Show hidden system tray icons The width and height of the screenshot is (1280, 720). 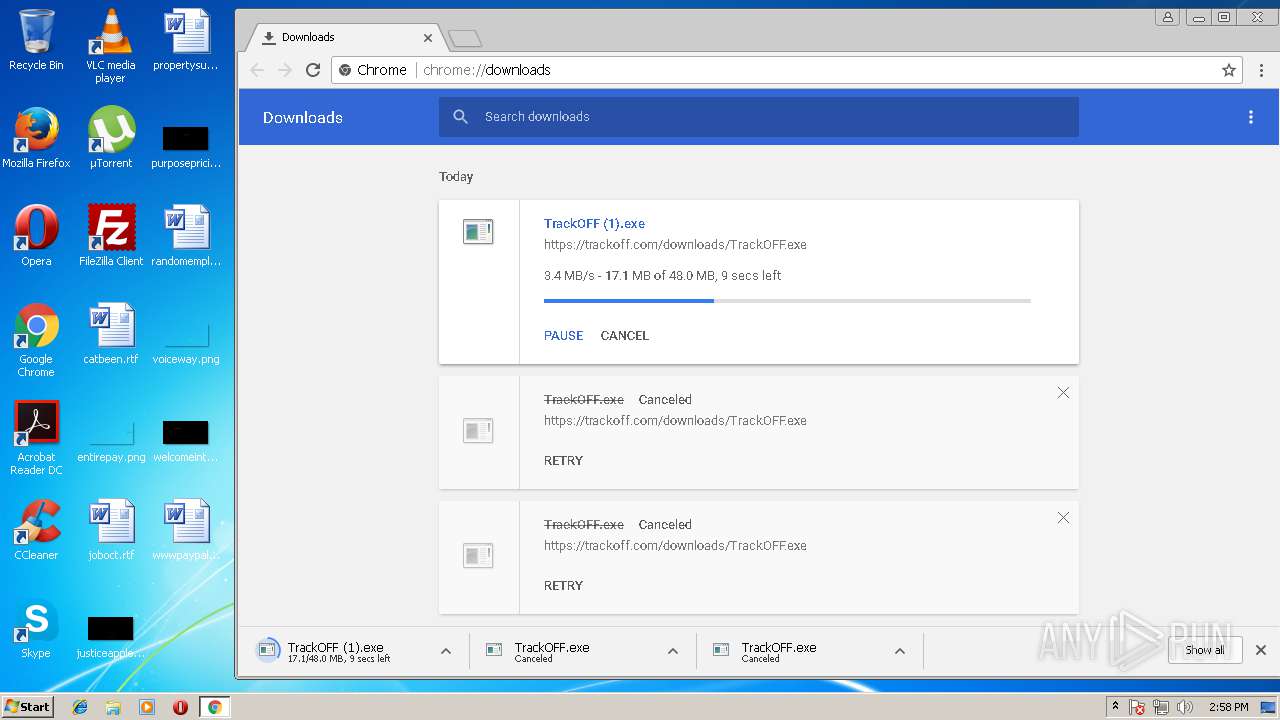1115,707
